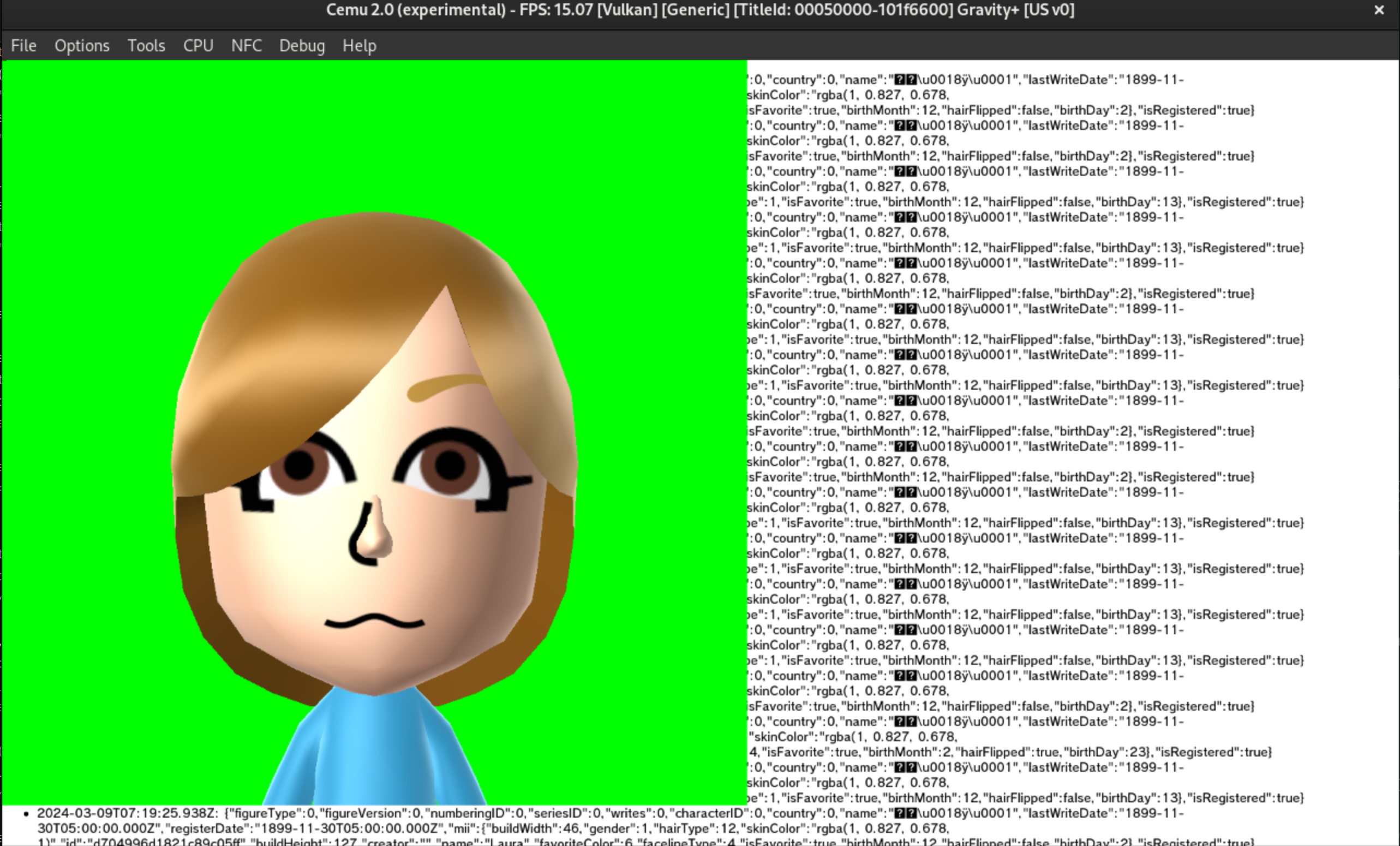
Task: Close the Cemu window
Action: pyautogui.click(x=1379, y=10)
